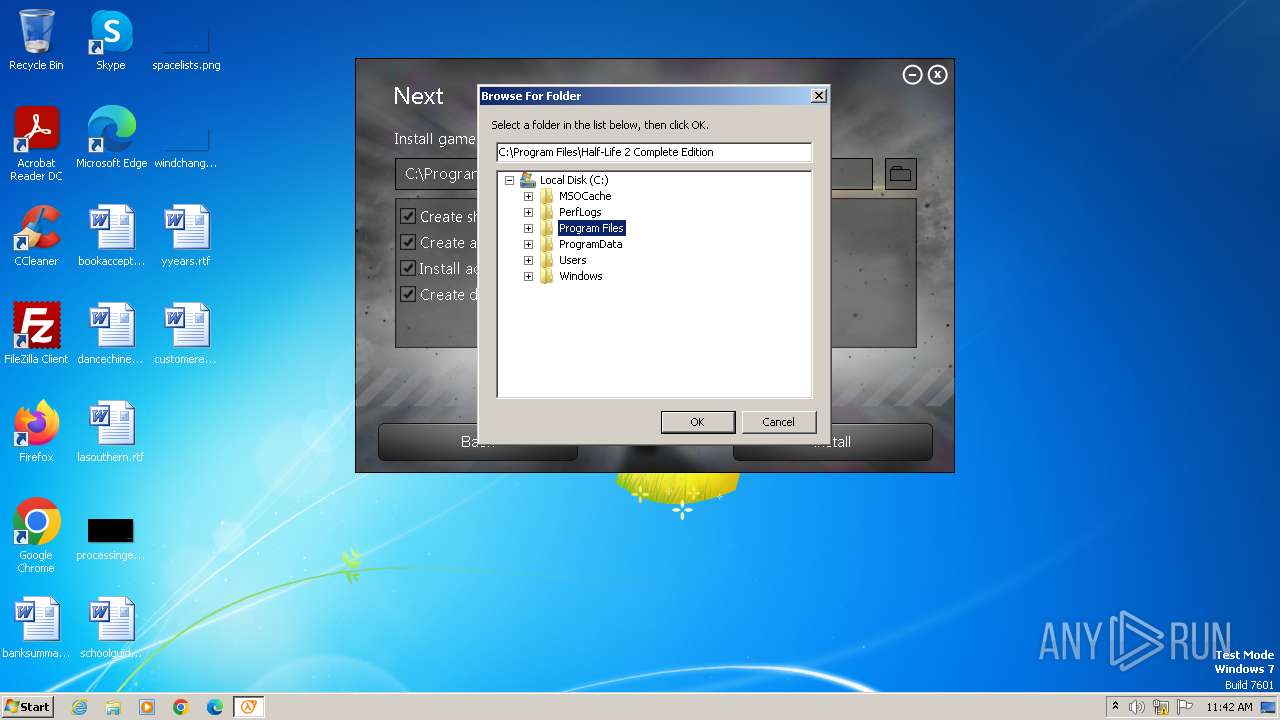
Task: Expand the Windows folder node
Action: click(528, 277)
